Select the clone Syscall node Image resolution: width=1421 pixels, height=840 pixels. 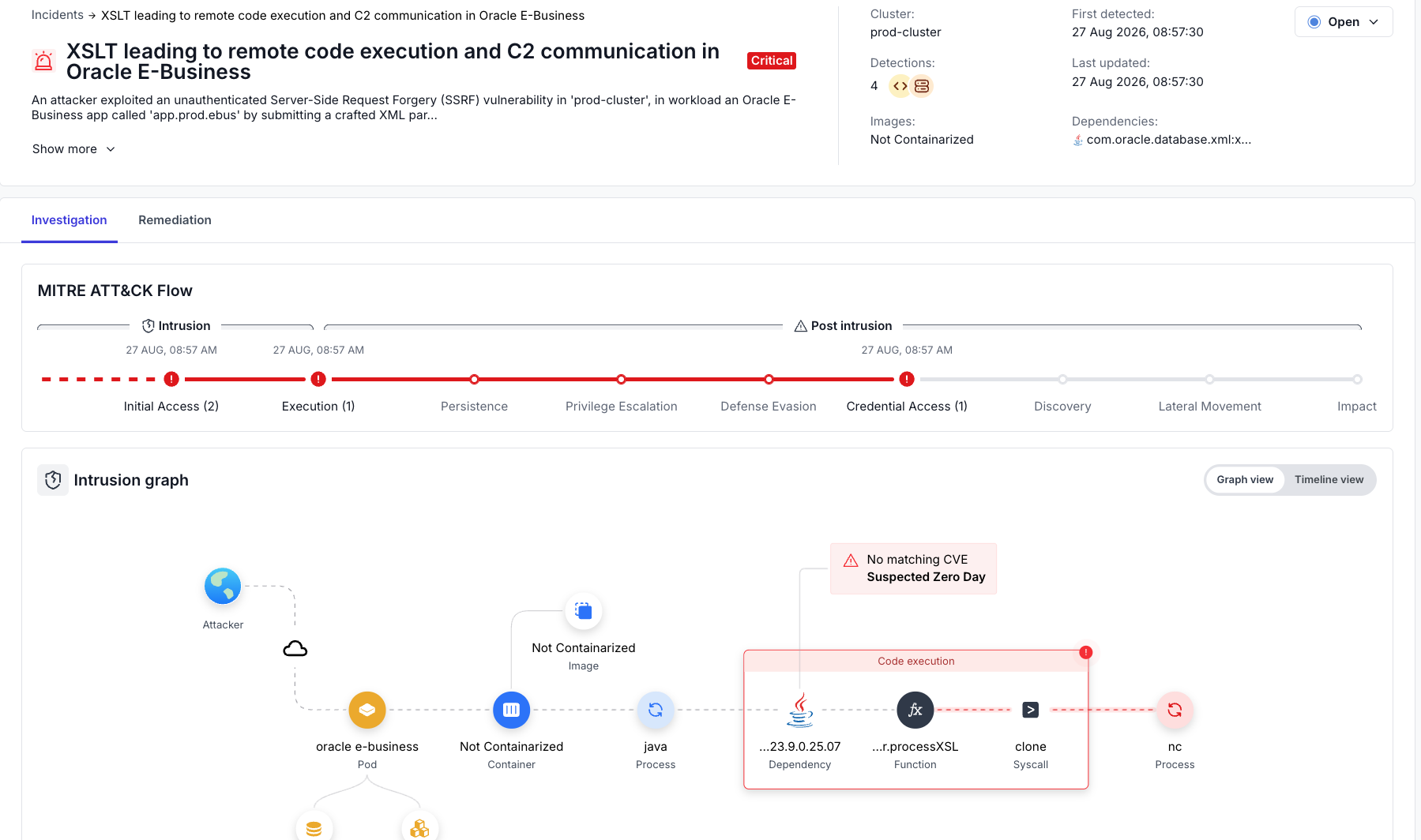pyautogui.click(x=1031, y=710)
